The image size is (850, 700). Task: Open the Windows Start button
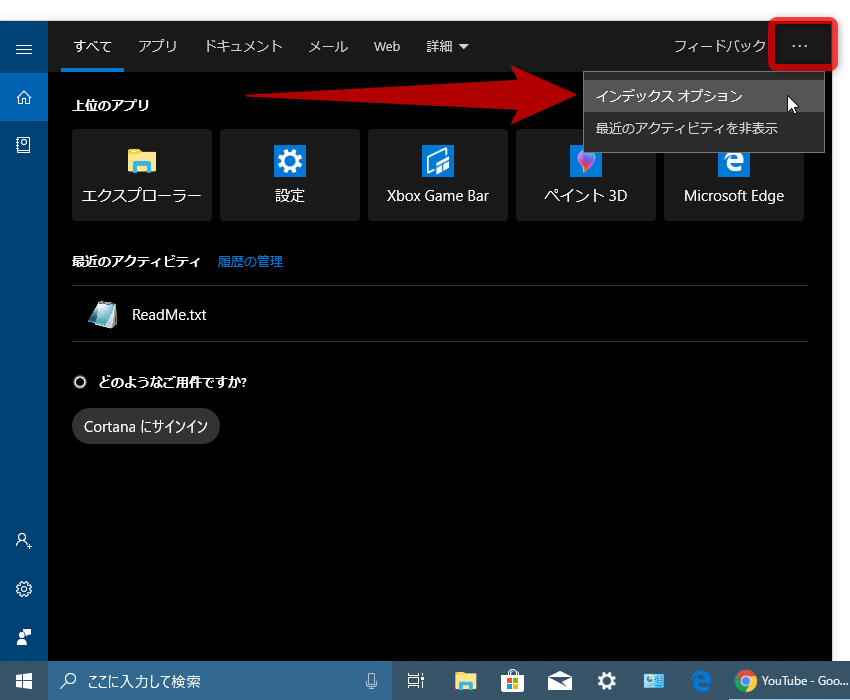24,681
